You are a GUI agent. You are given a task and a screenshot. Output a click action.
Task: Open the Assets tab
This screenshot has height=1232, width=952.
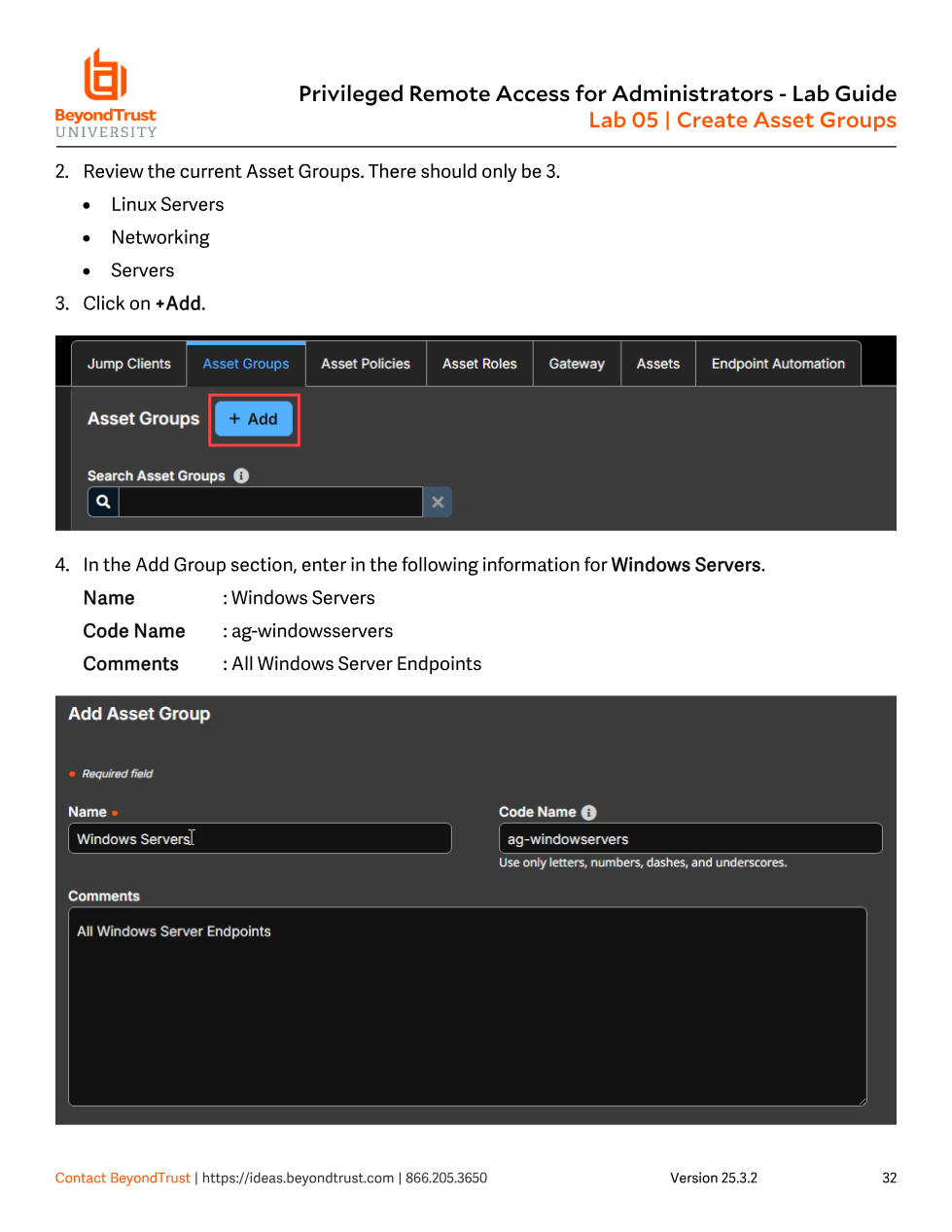click(658, 364)
